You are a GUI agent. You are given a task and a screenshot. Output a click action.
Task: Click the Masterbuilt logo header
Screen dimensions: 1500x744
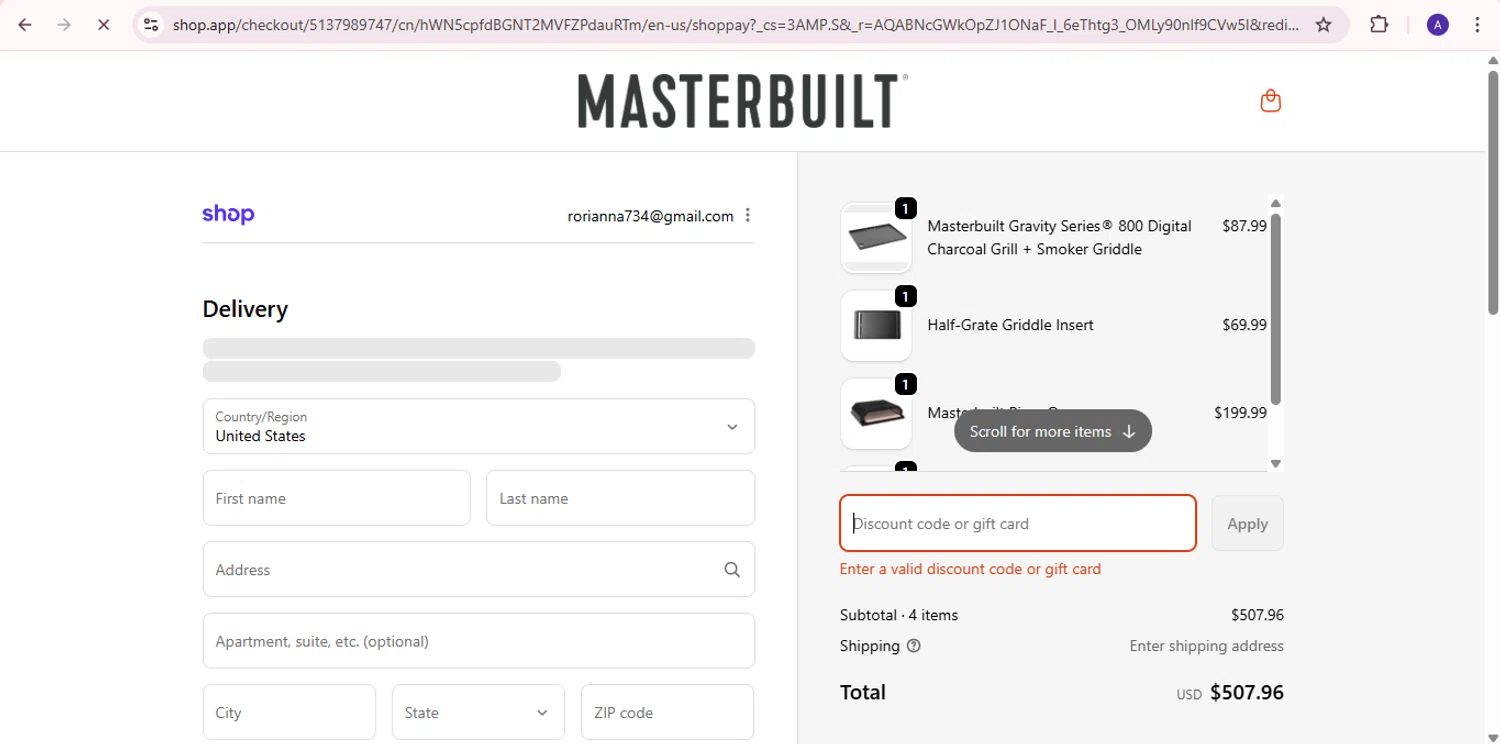(743, 101)
